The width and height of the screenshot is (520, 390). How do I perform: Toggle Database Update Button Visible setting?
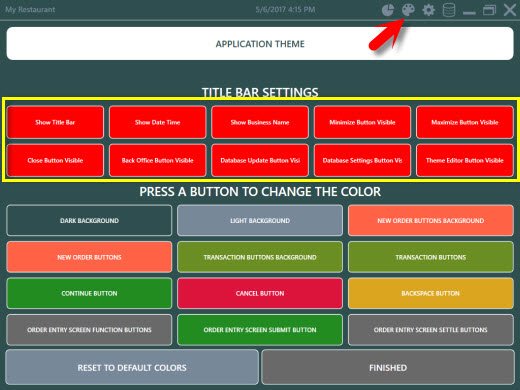(260, 160)
